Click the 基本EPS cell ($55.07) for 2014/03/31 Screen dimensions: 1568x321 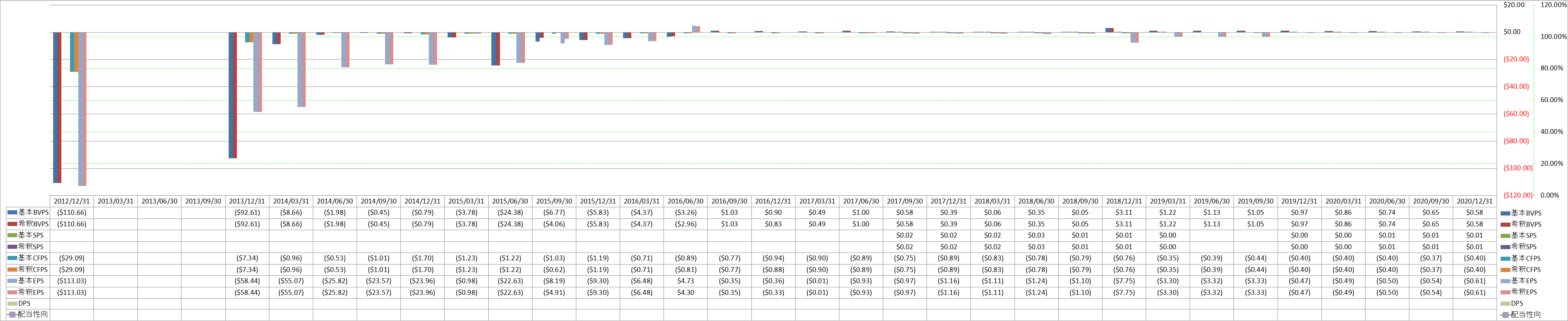coord(291,281)
